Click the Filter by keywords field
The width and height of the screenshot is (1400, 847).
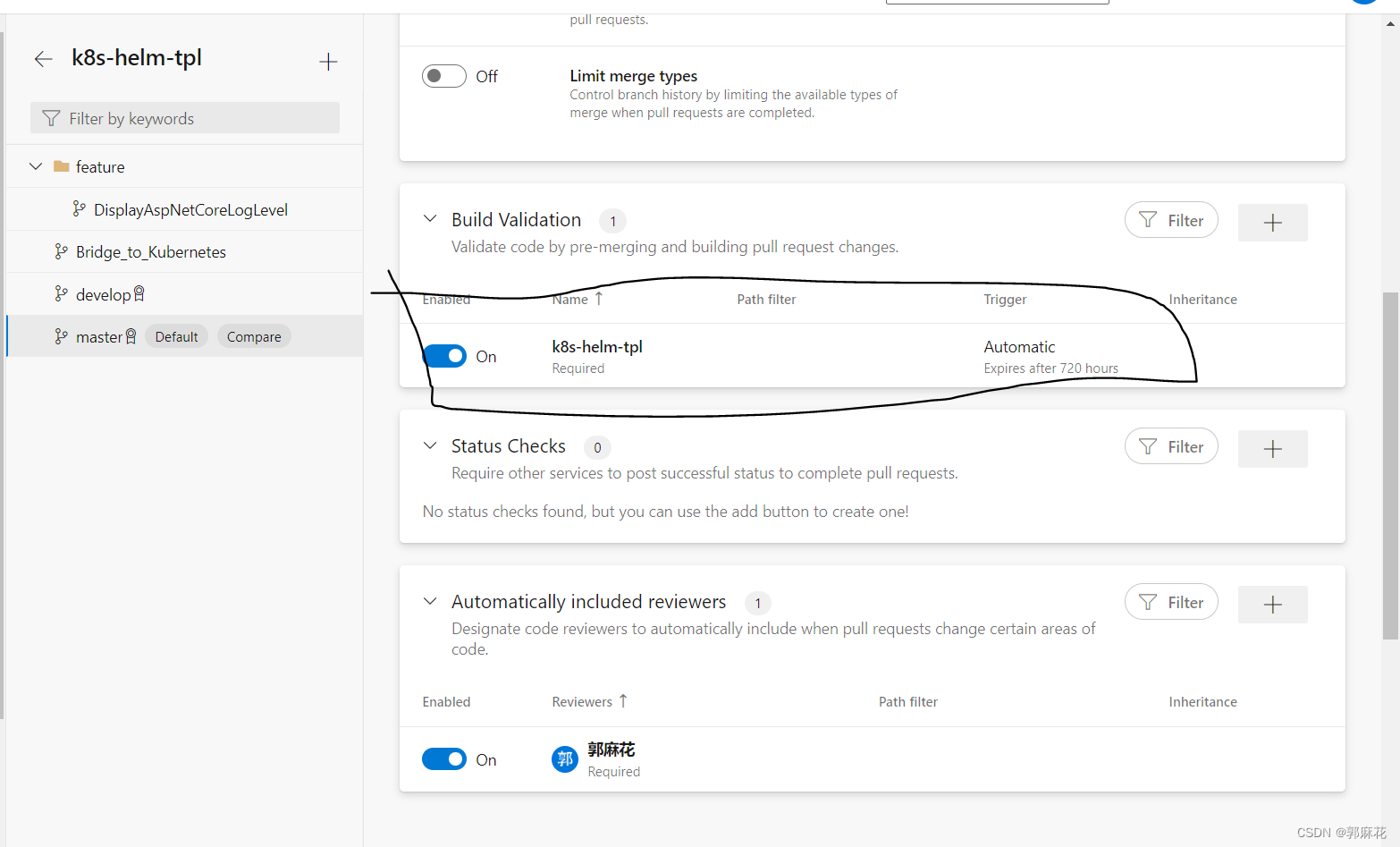point(184,117)
